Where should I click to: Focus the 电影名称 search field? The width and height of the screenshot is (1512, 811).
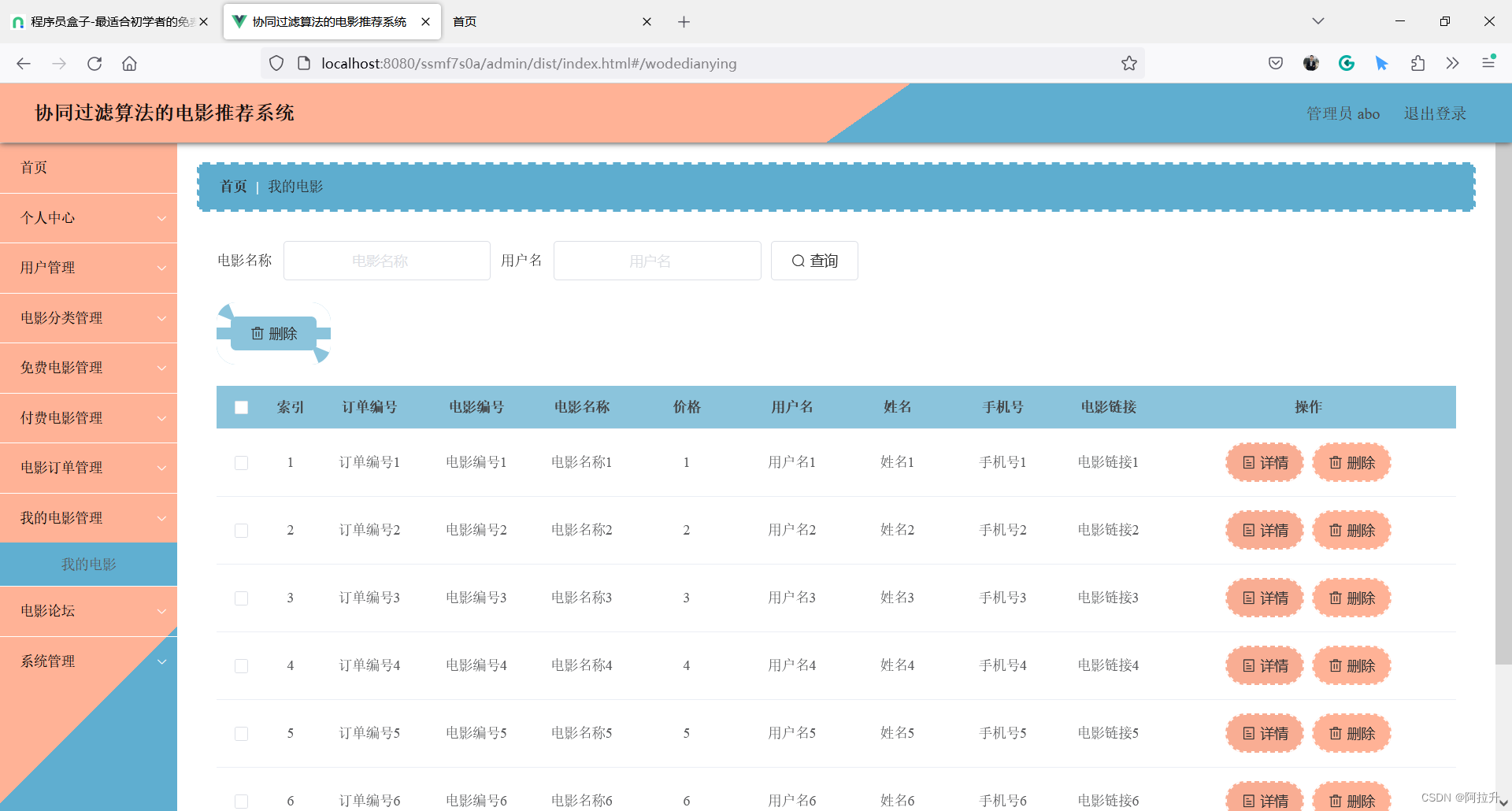(387, 261)
